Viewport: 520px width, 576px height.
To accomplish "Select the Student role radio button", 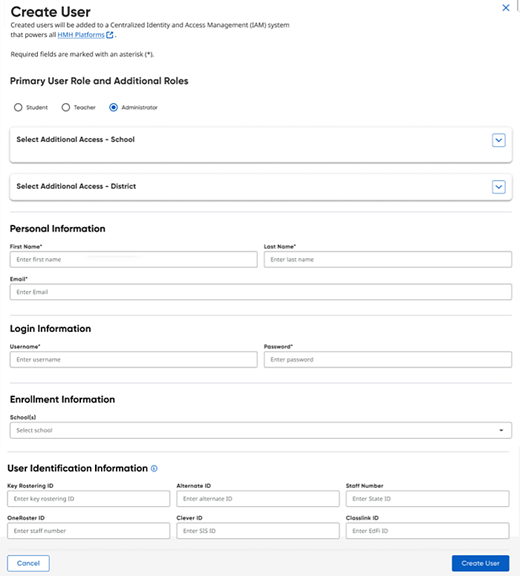I will pyautogui.click(x=18, y=107).
